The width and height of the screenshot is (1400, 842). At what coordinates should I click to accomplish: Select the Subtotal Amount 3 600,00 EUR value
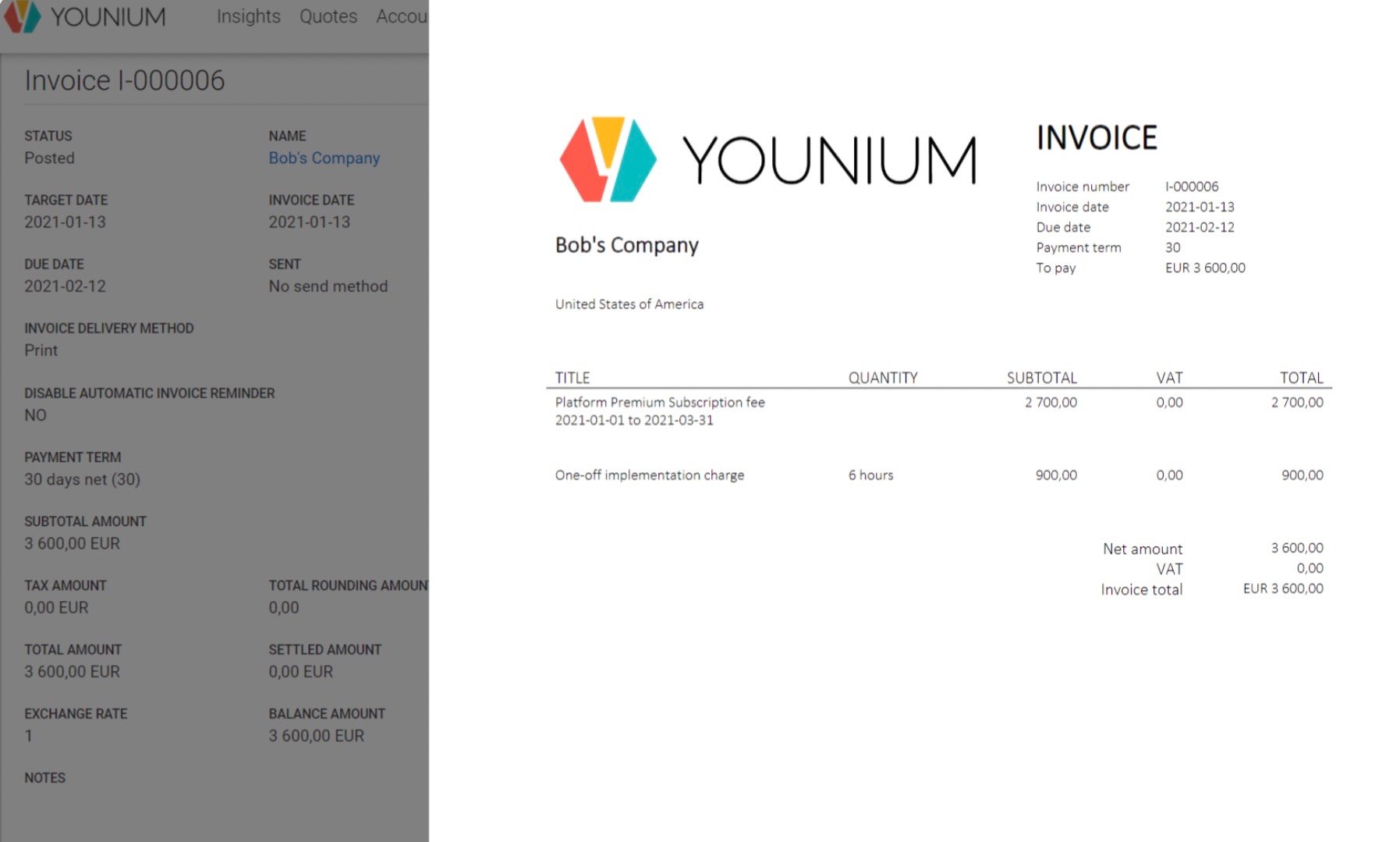(x=71, y=543)
